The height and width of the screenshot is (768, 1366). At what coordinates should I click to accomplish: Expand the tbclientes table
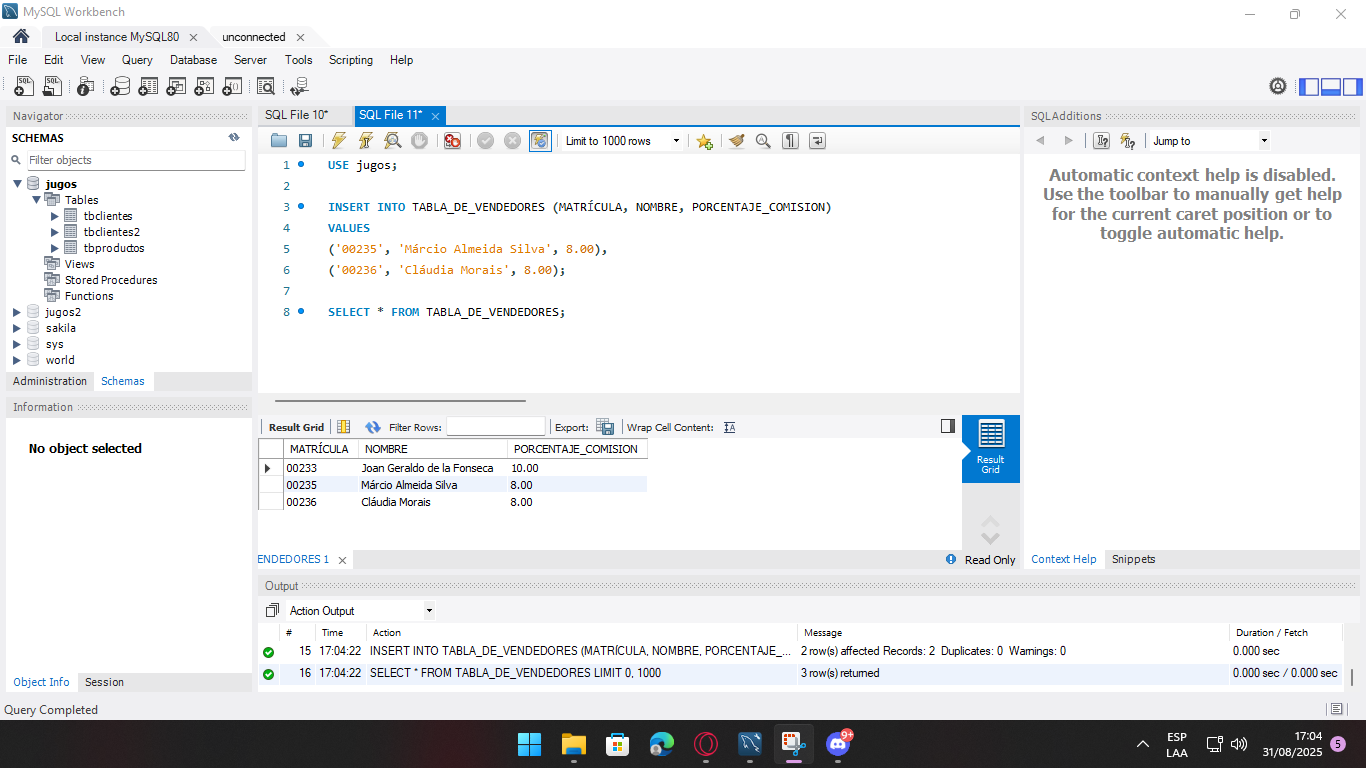[56, 216]
